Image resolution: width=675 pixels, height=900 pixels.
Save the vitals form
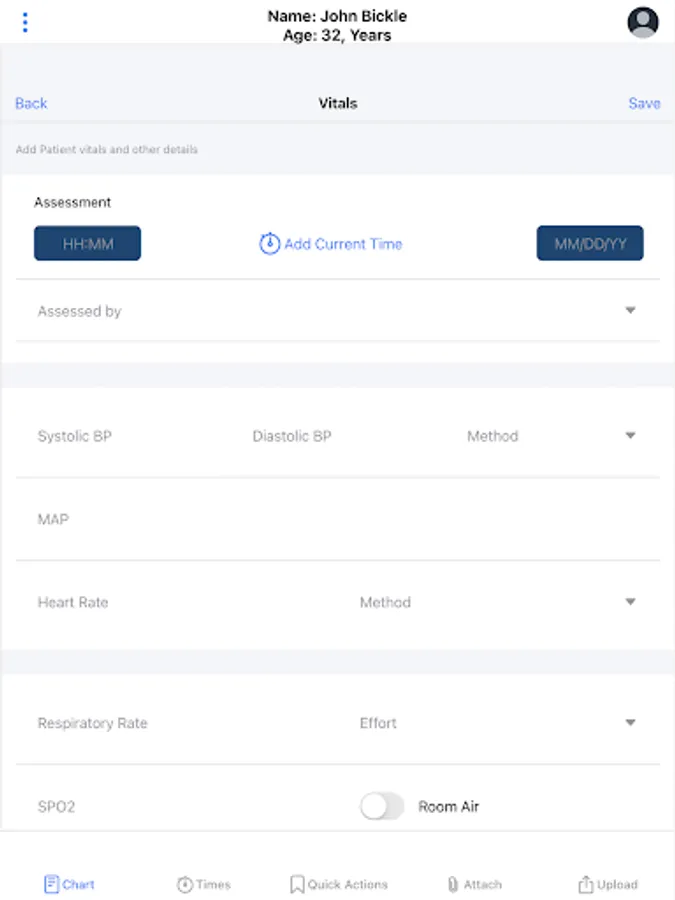(644, 103)
